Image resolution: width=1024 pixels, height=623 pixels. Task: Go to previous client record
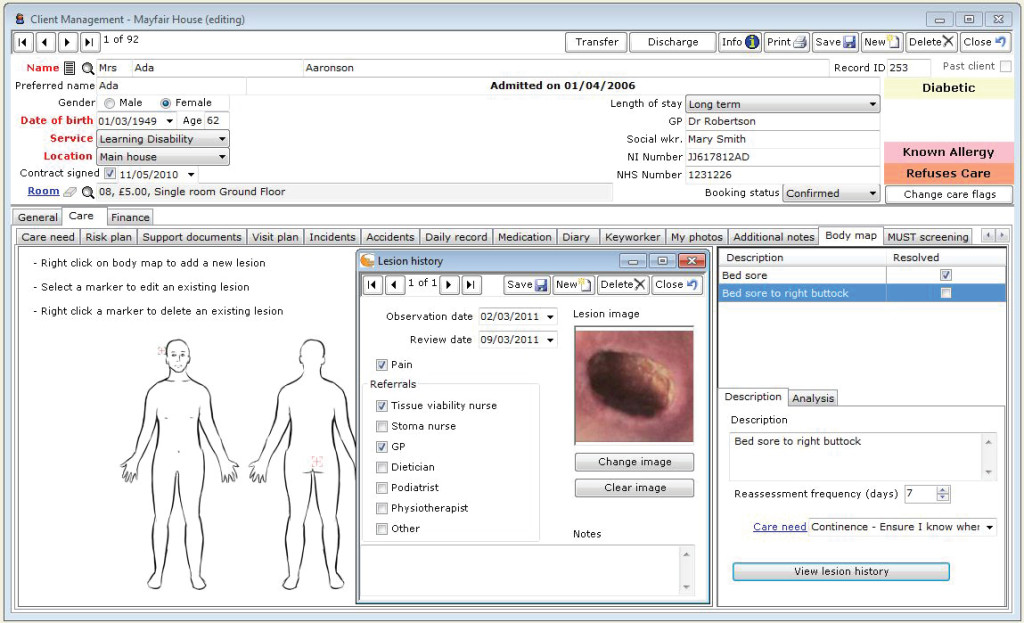[x=45, y=42]
